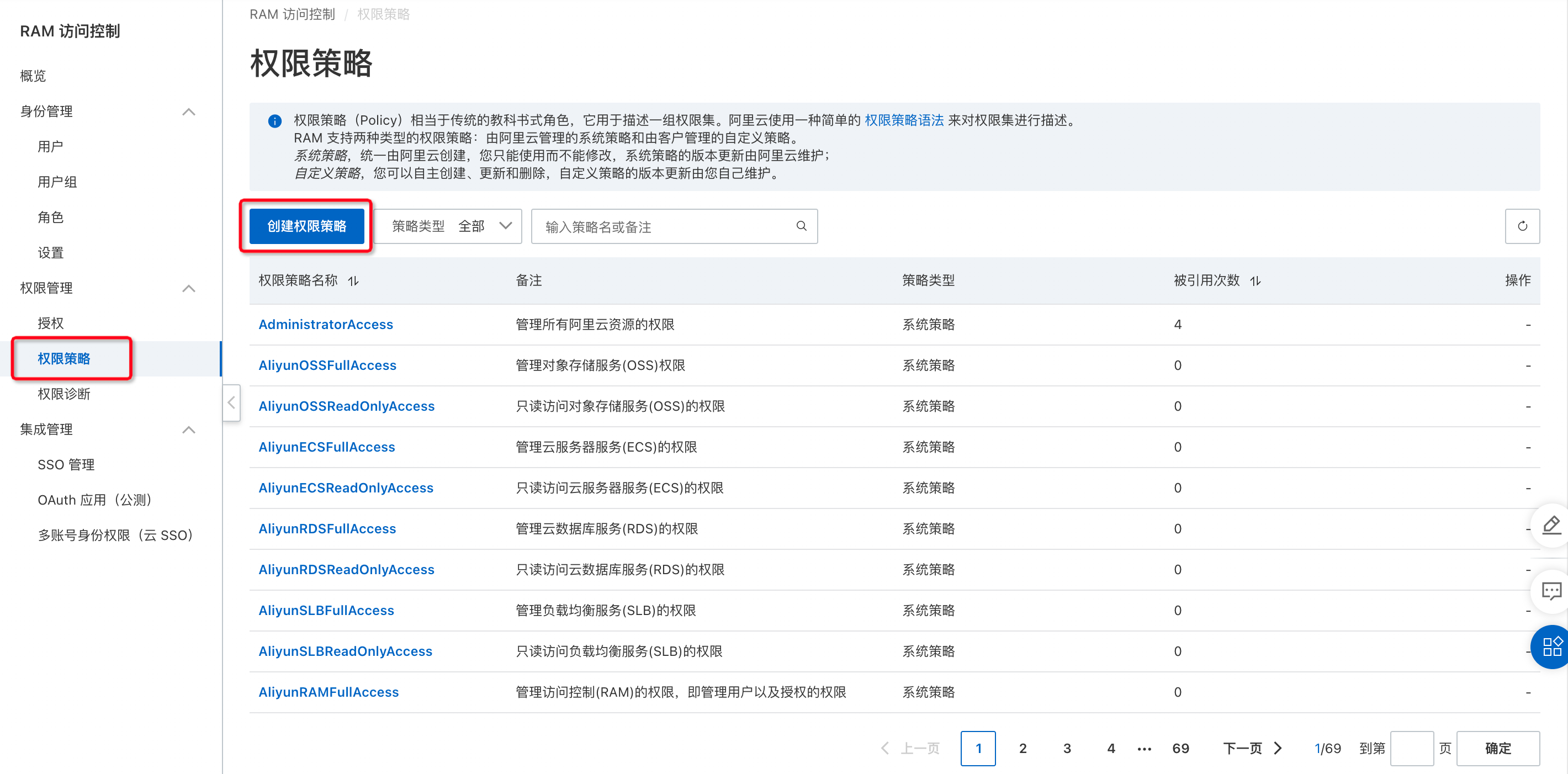Collapse the sidebar with arrow handle
Image resolution: width=1568 pixels, height=774 pixels.
[231, 403]
